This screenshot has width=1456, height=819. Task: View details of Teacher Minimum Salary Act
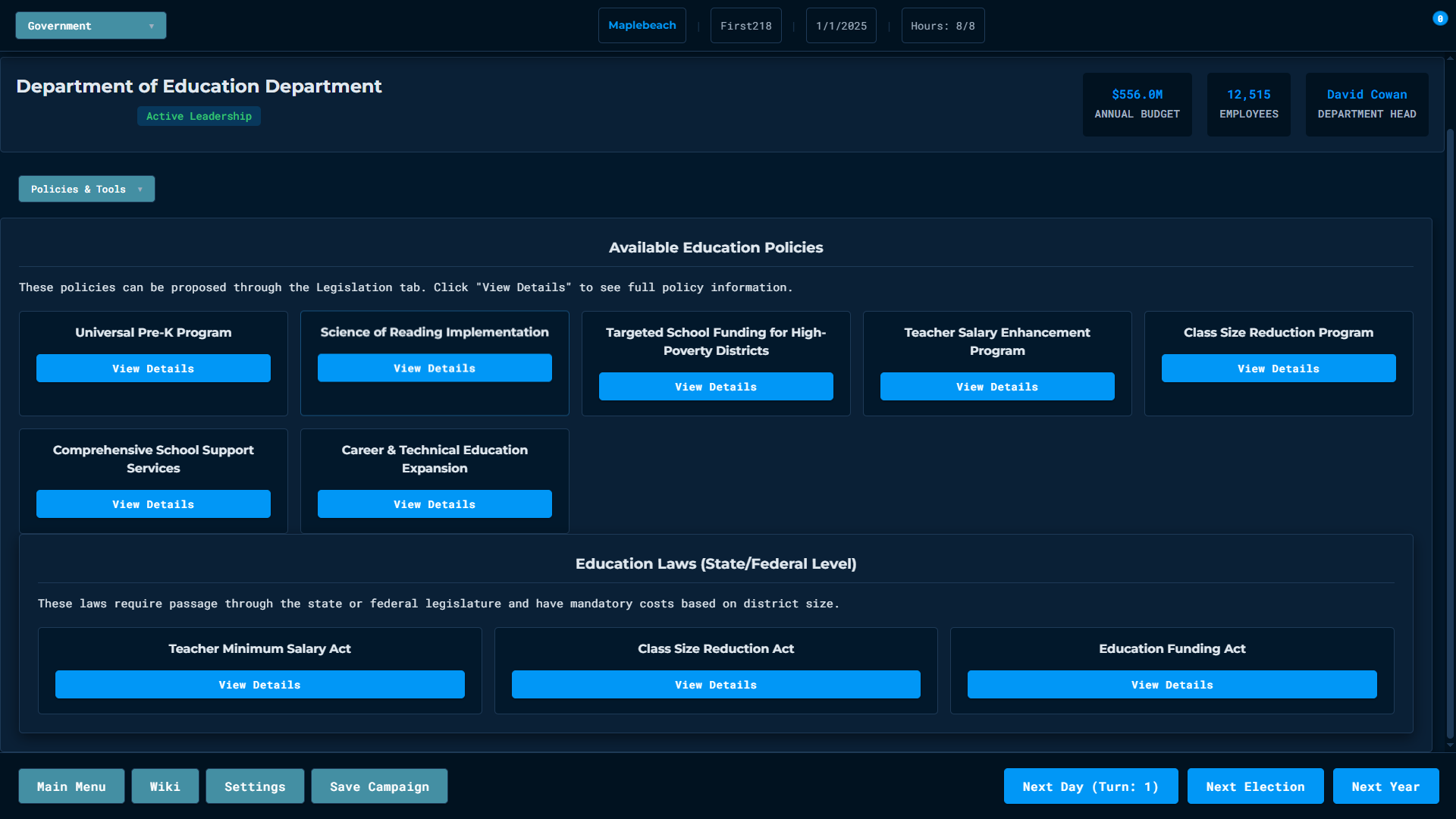coord(260,685)
